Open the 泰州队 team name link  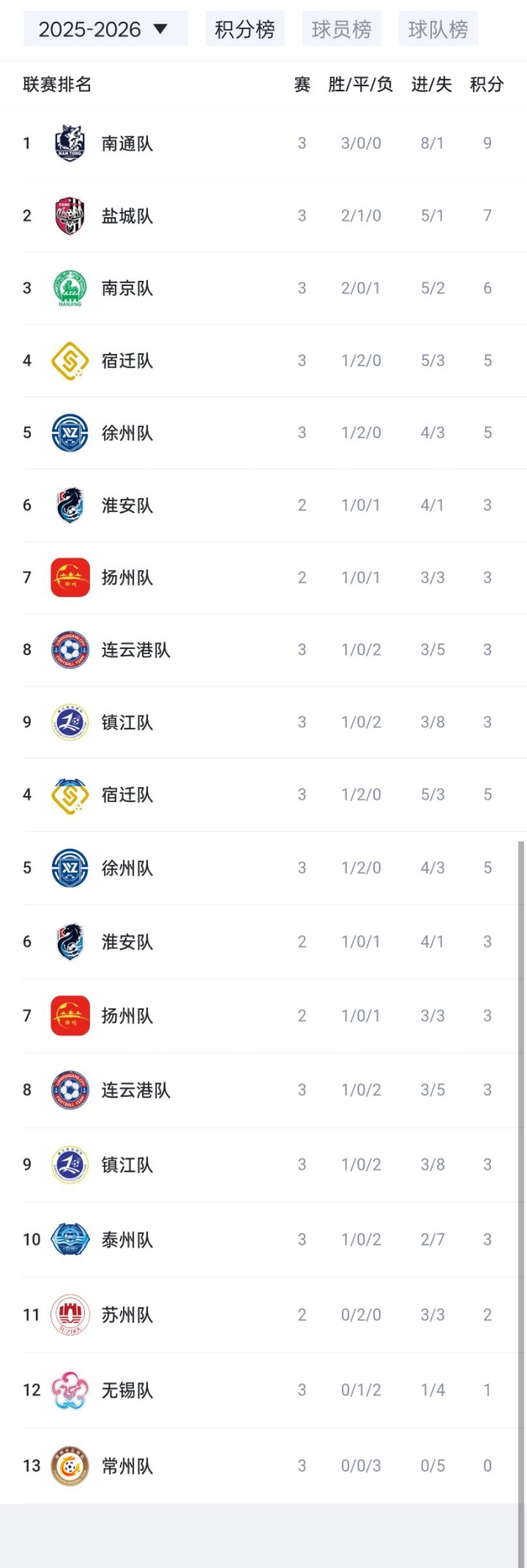click(x=127, y=1240)
